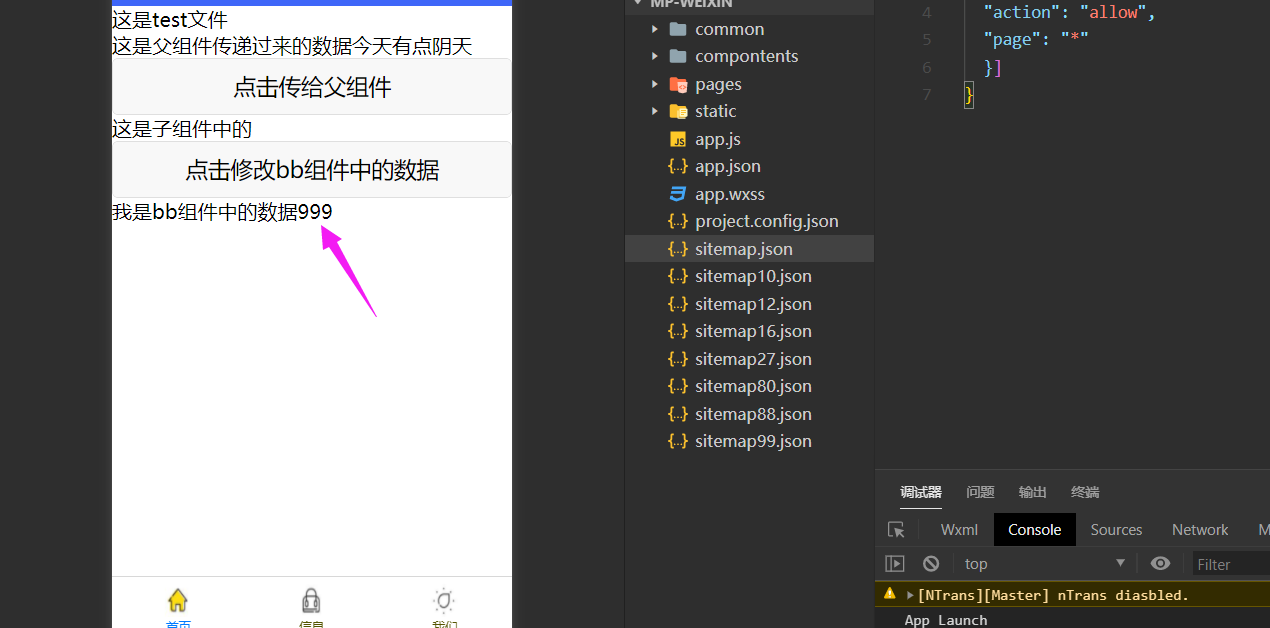Select the element inspector picker icon
The height and width of the screenshot is (628, 1270).
point(896,530)
